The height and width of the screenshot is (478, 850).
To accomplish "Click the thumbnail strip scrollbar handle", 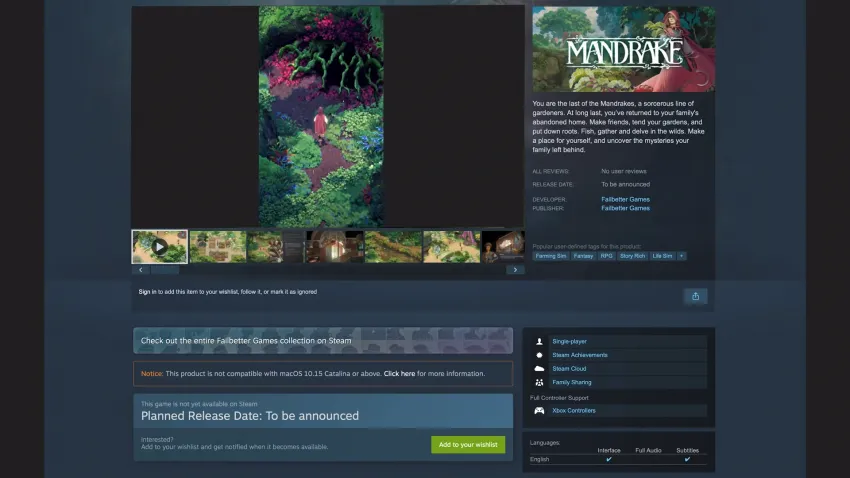I will pyautogui.click(x=165, y=269).
